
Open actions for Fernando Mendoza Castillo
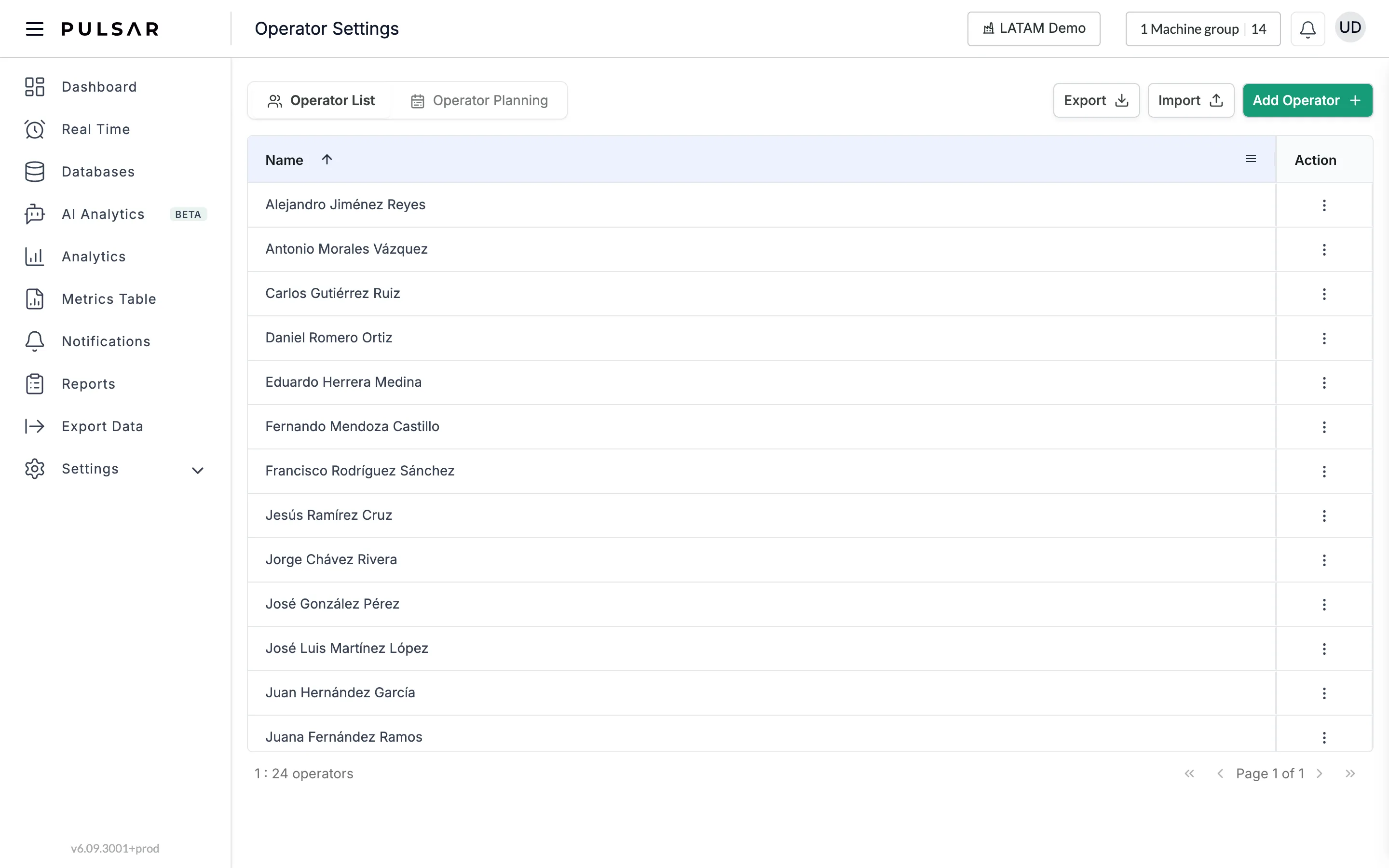click(1324, 427)
